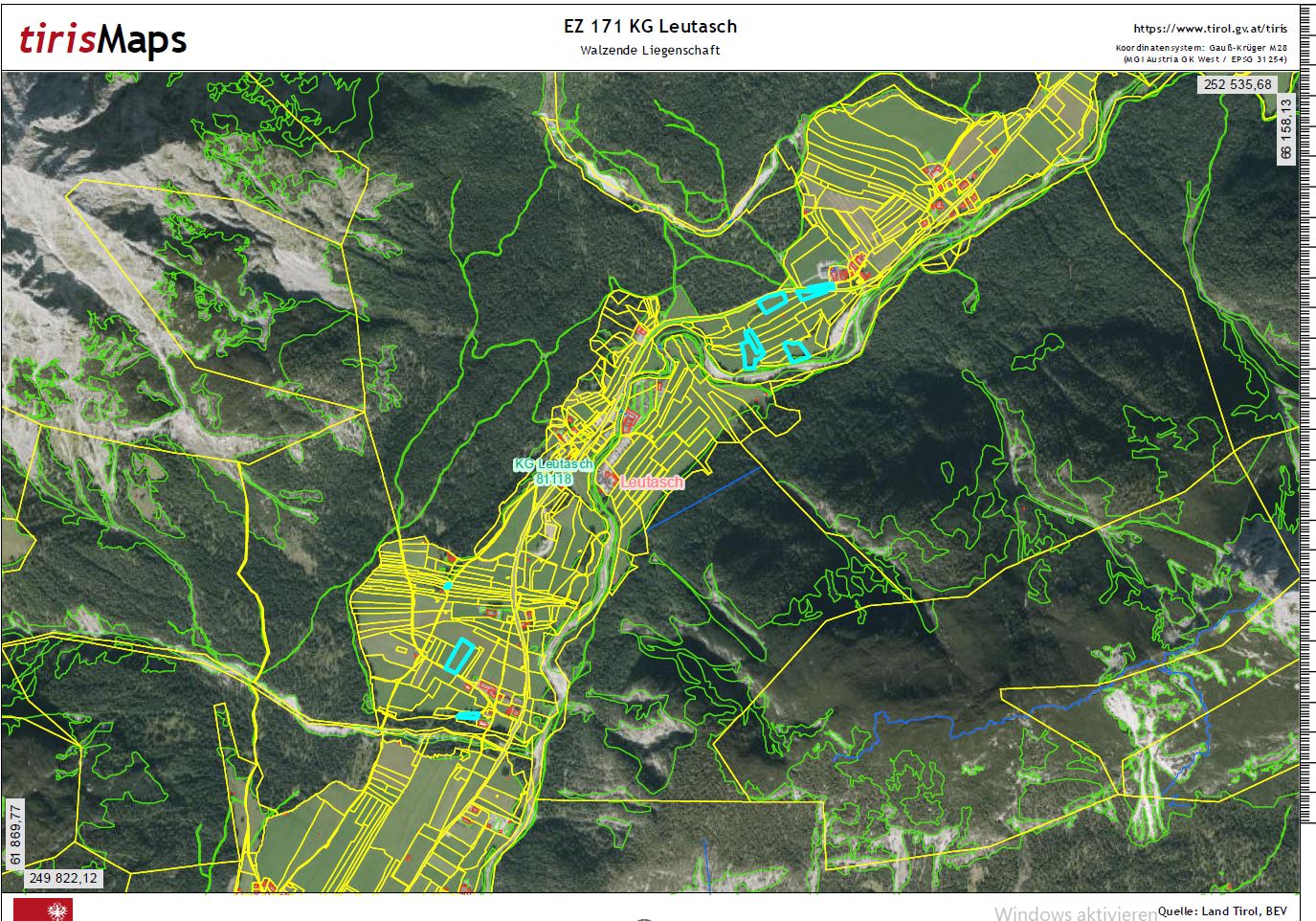The image size is (1316, 921).
Task: Select the vertical 66 158,13 coordinate label
Action: (1285, 129)
